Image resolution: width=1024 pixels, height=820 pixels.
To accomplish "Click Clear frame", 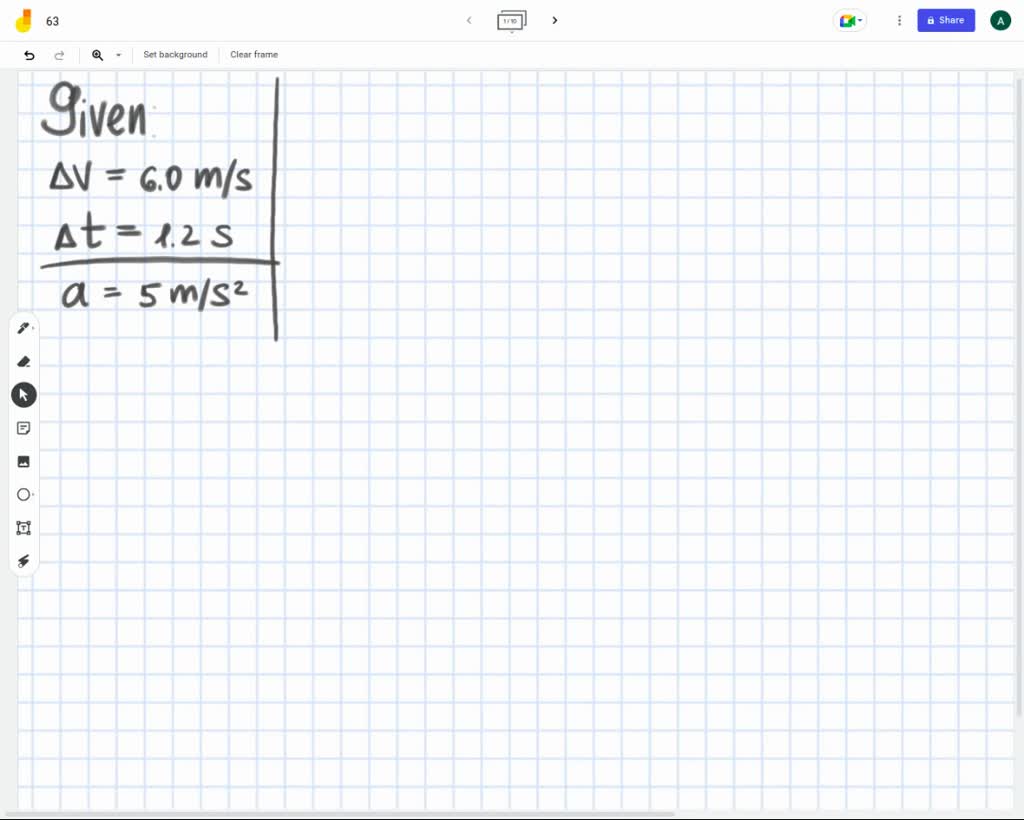I will pos(253,55).
